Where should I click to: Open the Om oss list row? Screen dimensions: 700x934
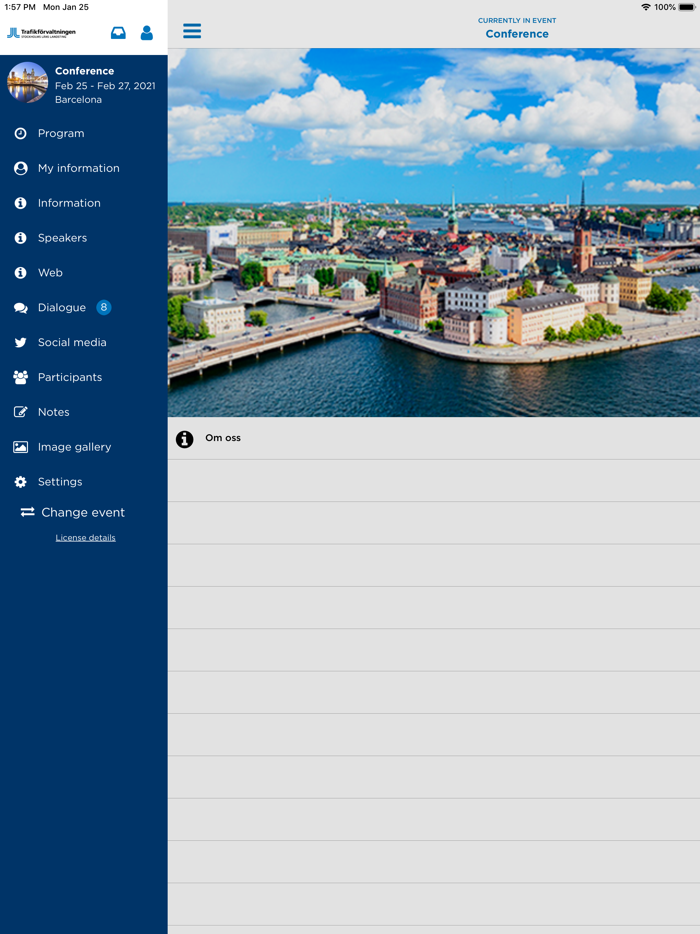(433, 439)
